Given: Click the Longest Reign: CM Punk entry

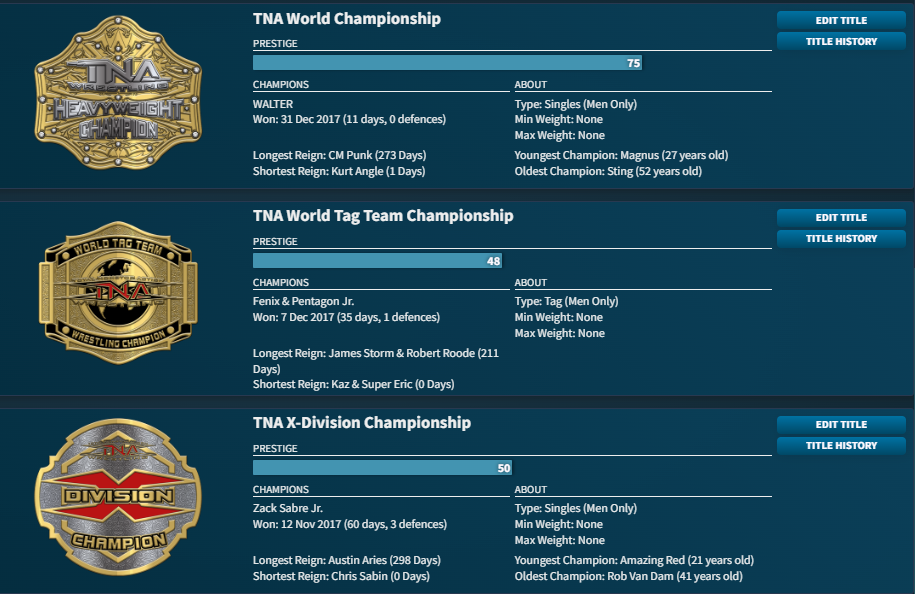Looking at the screenshot, I should (x=339, y=155).
